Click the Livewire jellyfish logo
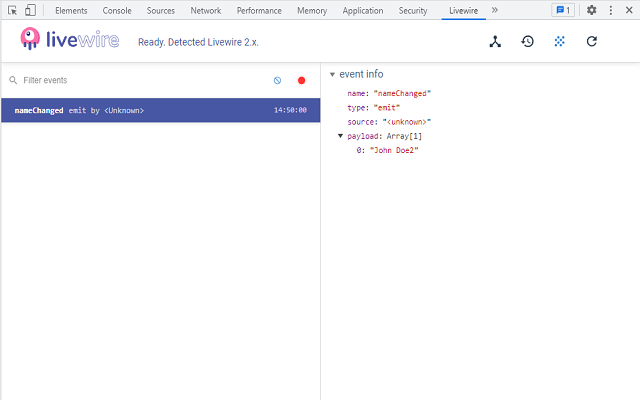 (30, 39)
